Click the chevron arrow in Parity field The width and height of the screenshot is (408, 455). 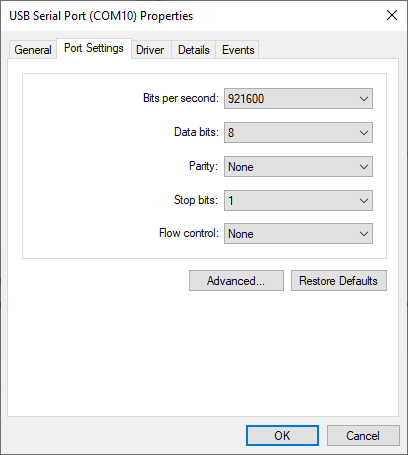(x=364, y=167)
